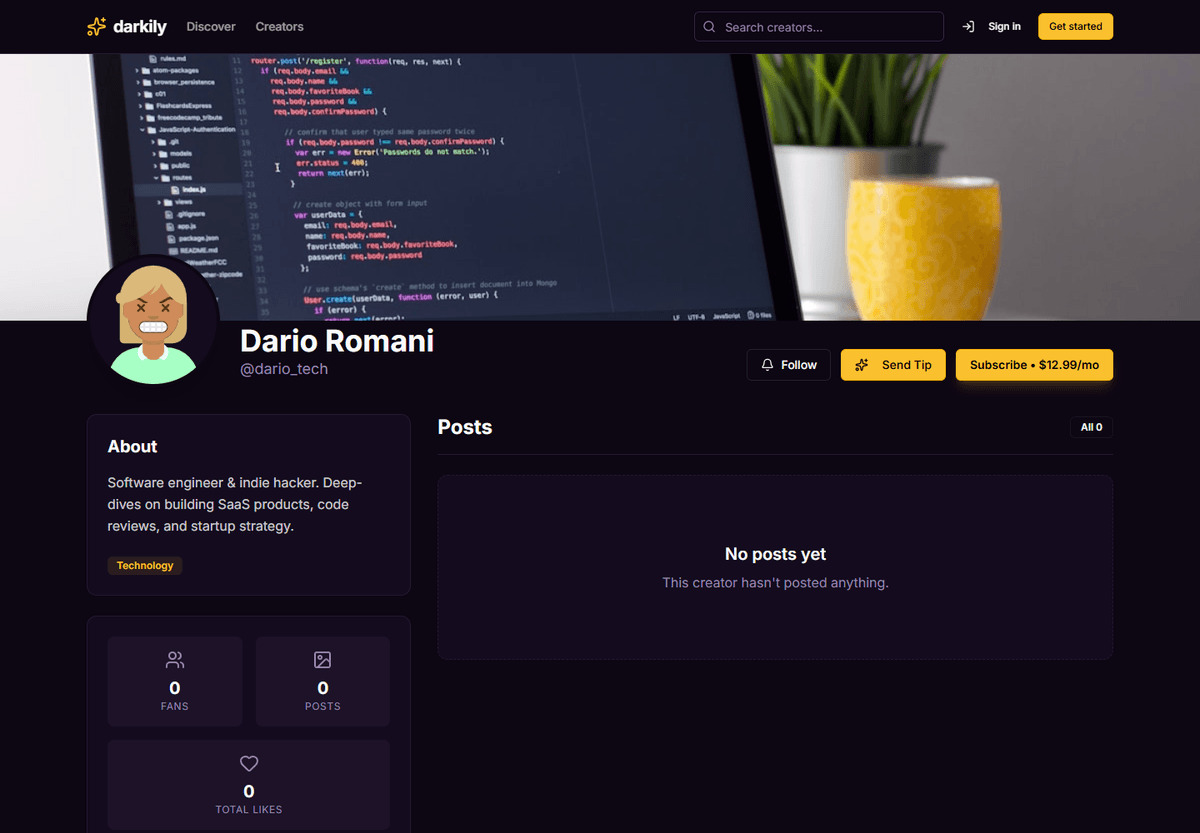Follow Dario Romani
Image resolution: width=1200 pixels, height=833 pixels.
(788, 365)
